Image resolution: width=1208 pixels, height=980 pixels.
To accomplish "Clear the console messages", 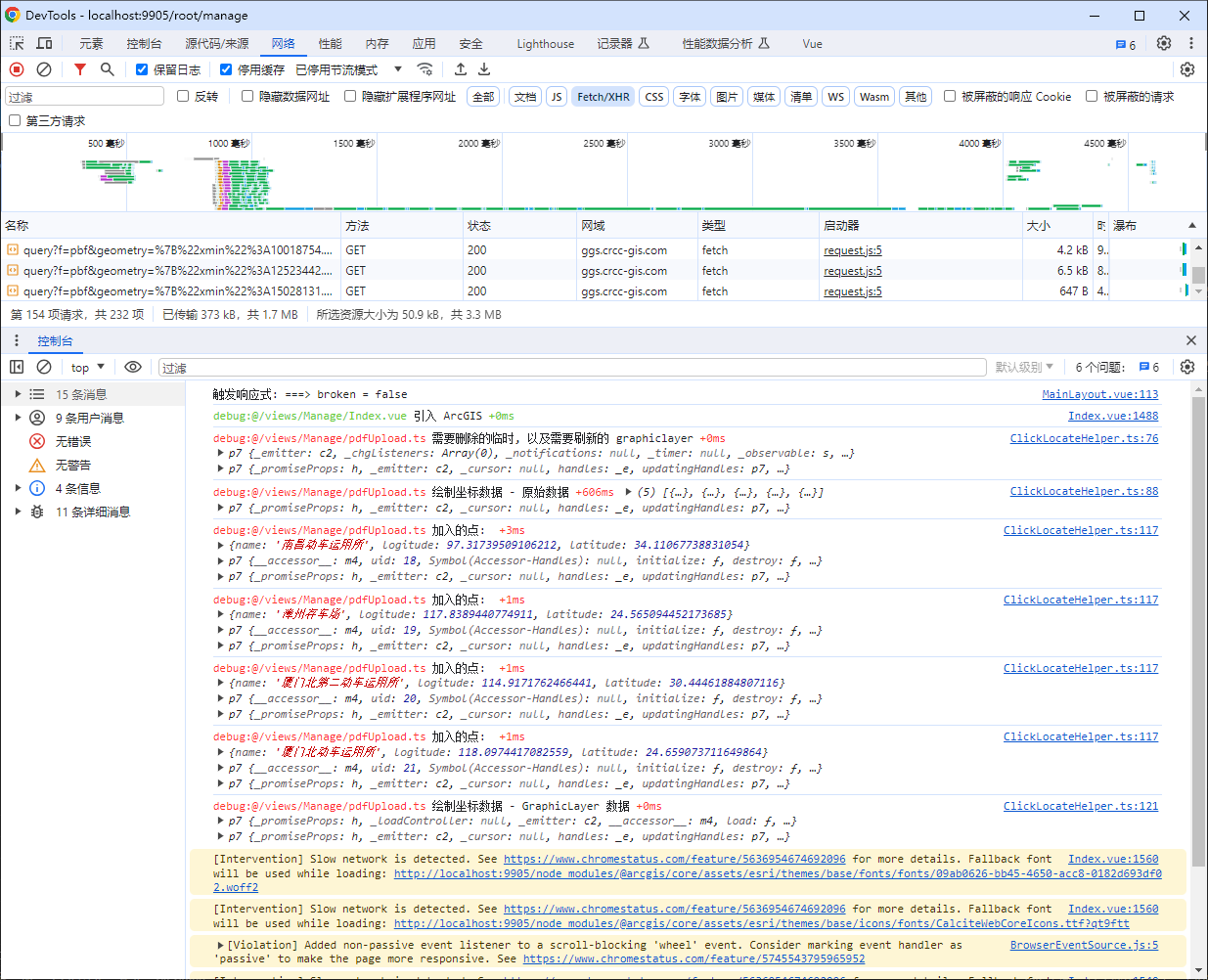I will (x=44, y=367).
